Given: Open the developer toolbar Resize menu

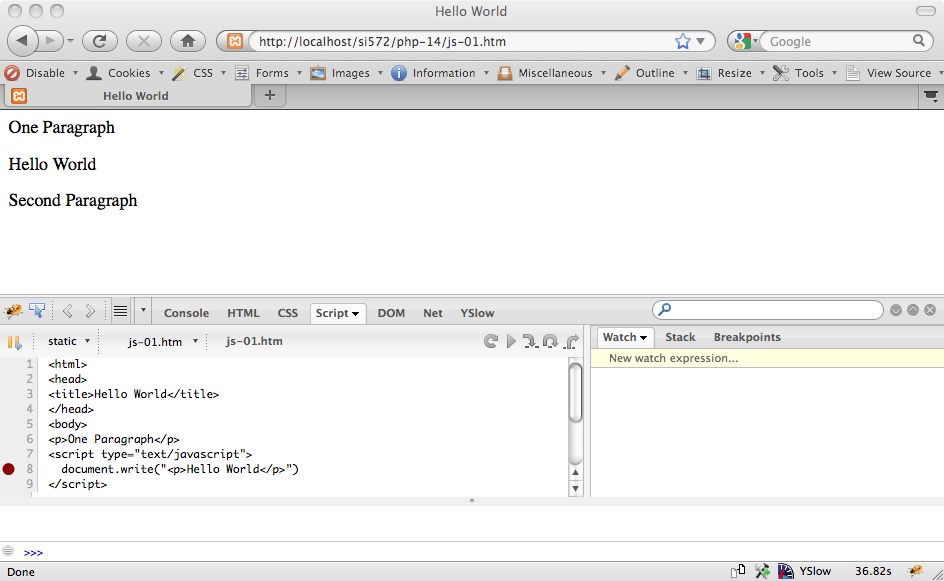Looking at the screenshot, I should coord(730,73).
